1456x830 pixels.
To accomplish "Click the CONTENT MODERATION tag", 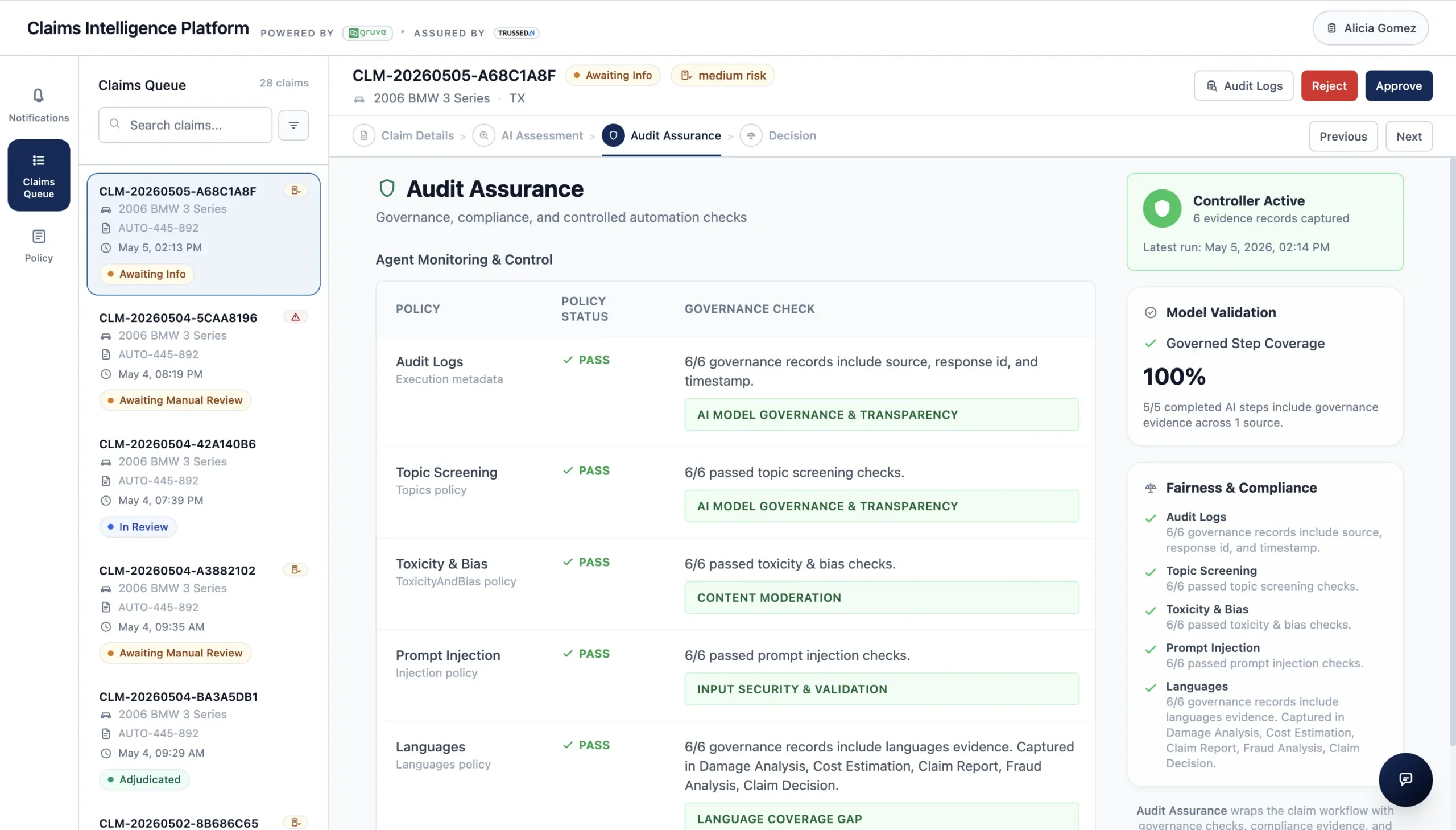I will click(881, 597).
